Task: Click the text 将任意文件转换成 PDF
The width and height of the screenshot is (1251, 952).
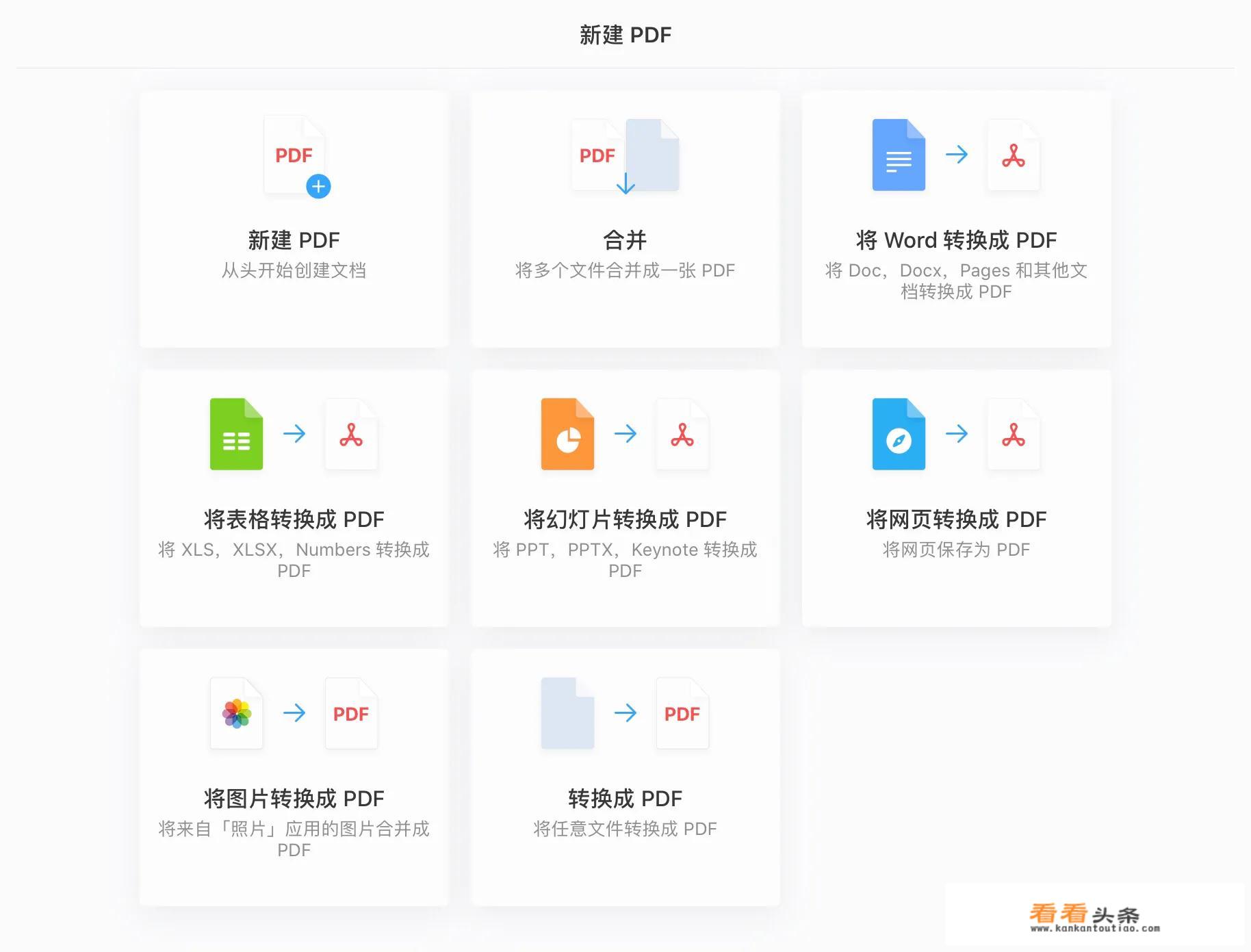Action: click(625, 829)
